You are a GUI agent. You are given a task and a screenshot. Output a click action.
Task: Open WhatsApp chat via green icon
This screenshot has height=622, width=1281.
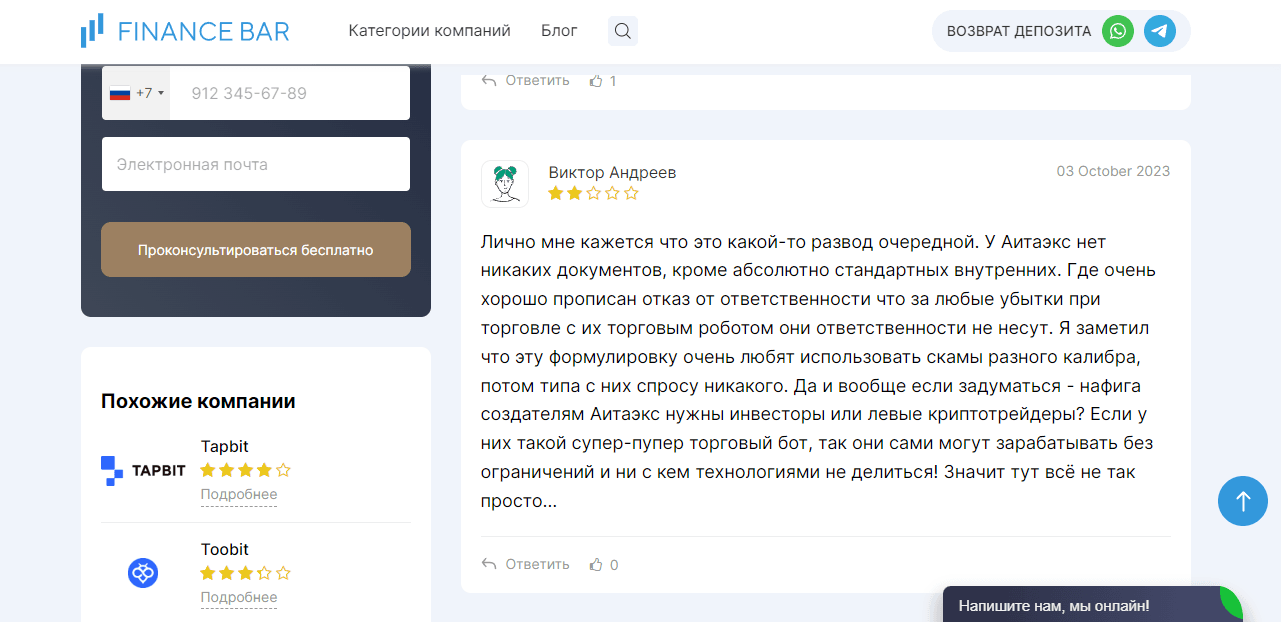[1116, 31]
